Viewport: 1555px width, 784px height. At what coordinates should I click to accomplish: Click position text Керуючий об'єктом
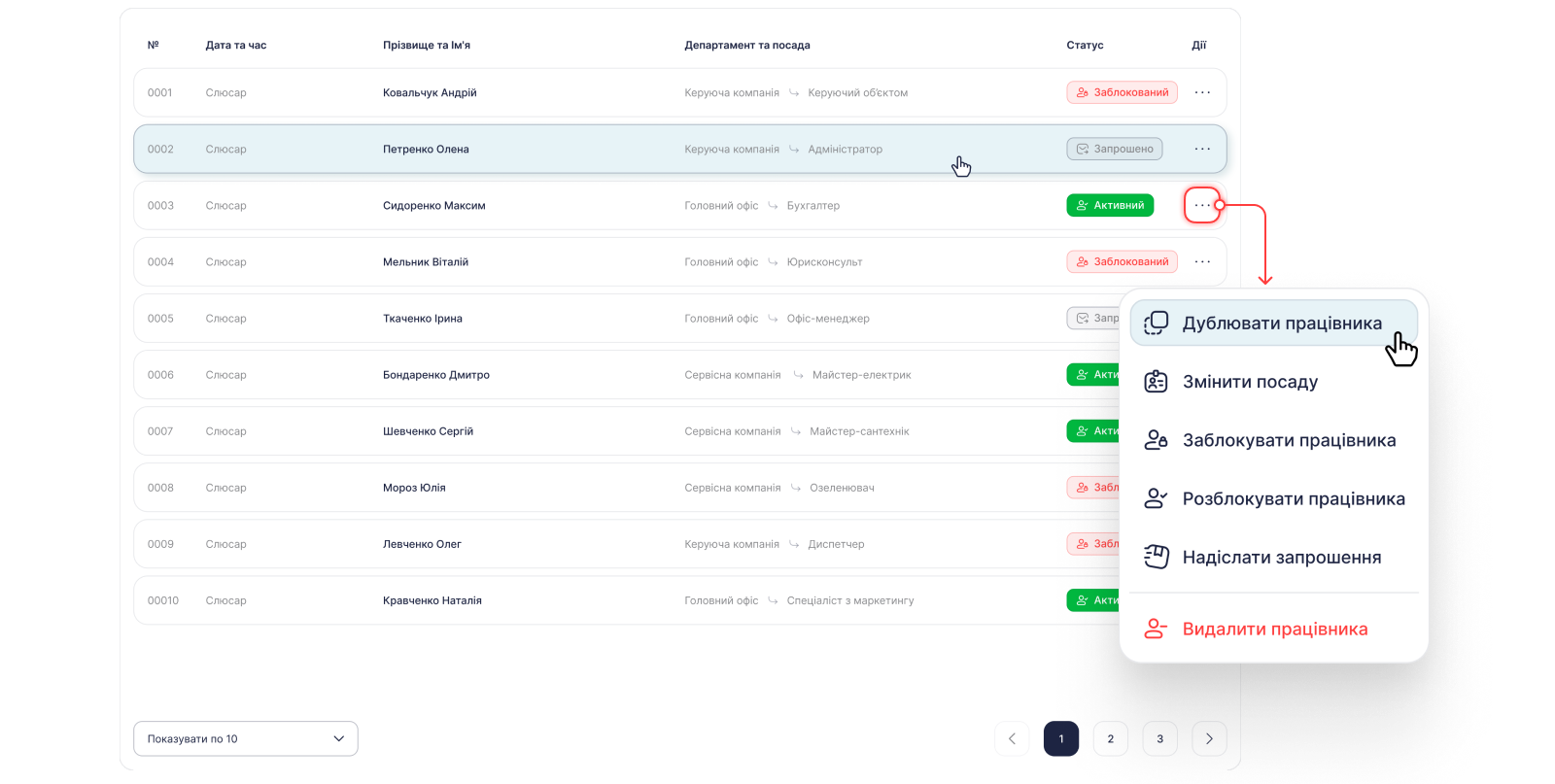click(858, 92)
